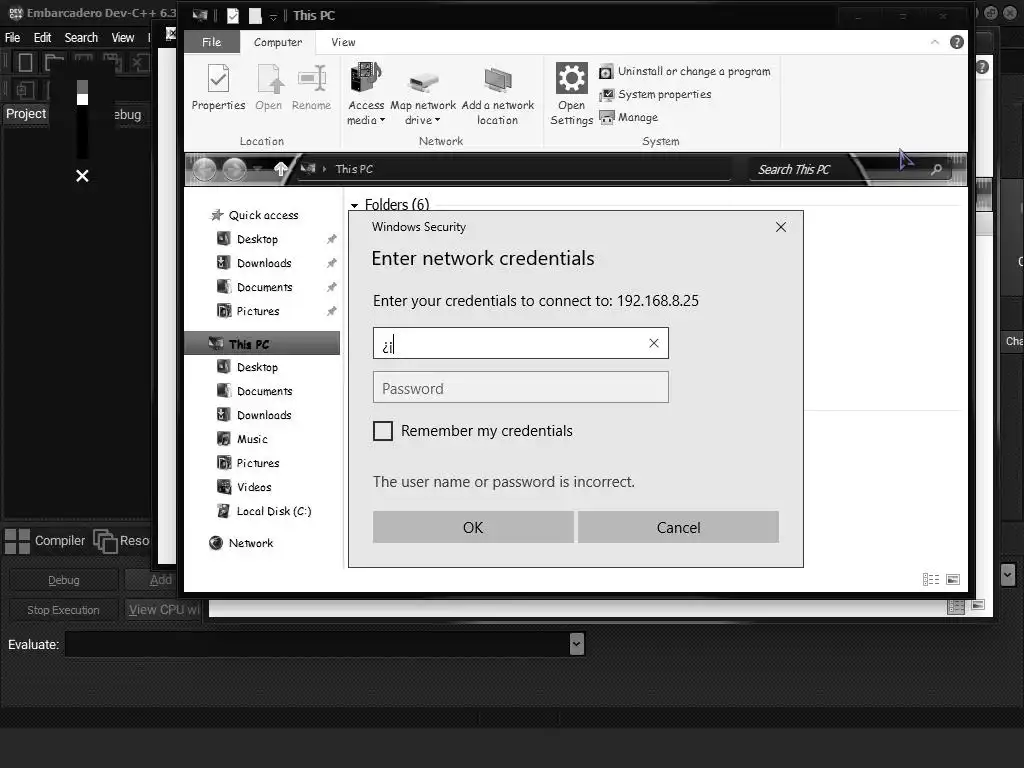Navigate back in Explorer
The height and width of the screenshot is (768, 1024).
coord(204,170)
